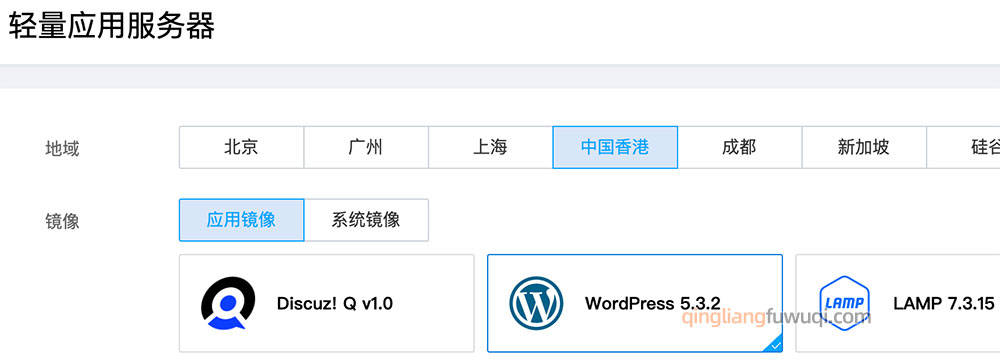Viewport: 1000px width, 360px height.
Task: Switch to the 应用镜像 tab
Action: click(x=241, y=220)
